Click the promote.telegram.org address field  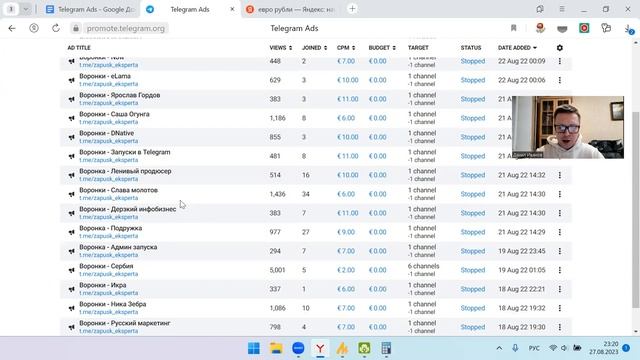tap(126, 28)
